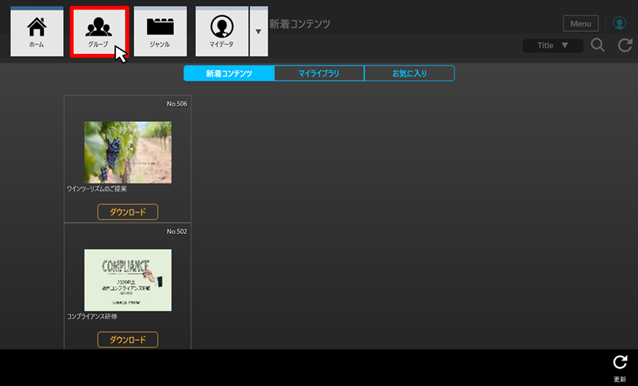This screenshot has width=638, height=386.
Task: Open the Title sort dropdown
Action: tap(553, 46)
